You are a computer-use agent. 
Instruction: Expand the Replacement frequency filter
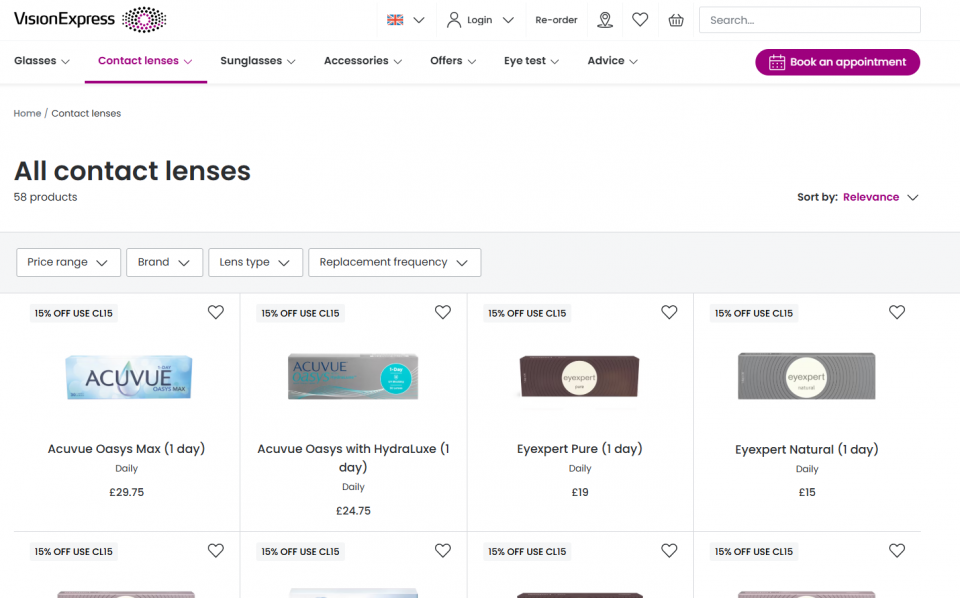pyautogui.click(x=394, y=262)
